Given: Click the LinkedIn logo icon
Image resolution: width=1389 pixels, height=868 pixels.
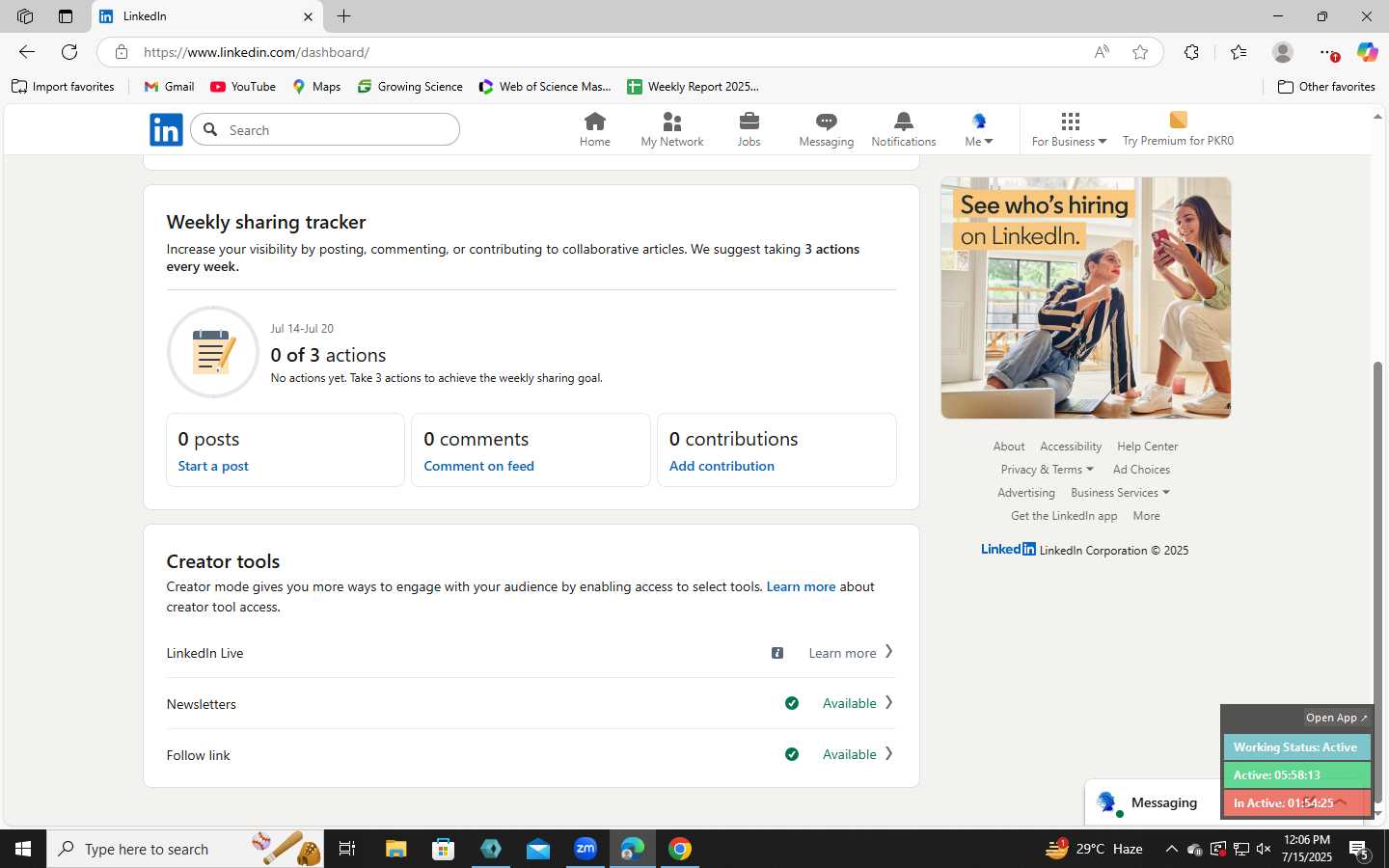Looking at the screenshot, I should point(166,129).
